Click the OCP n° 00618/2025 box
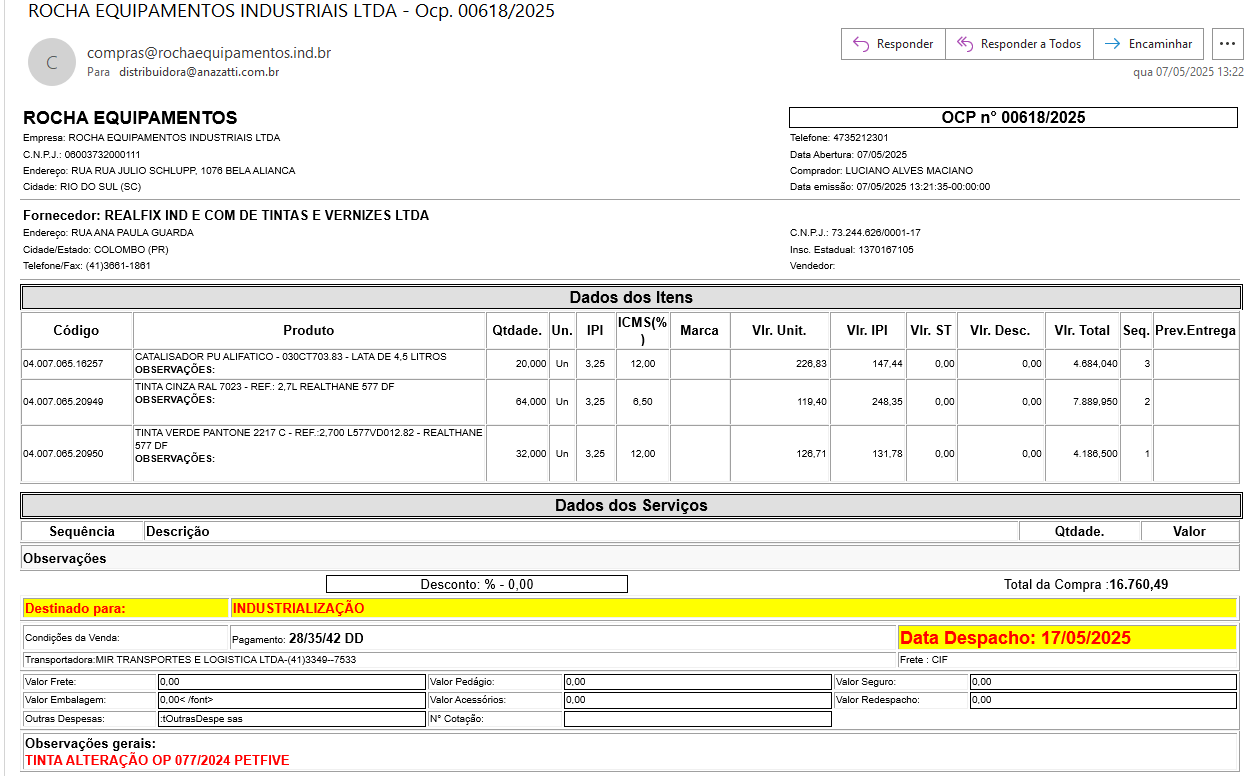 click(1013, 117)
